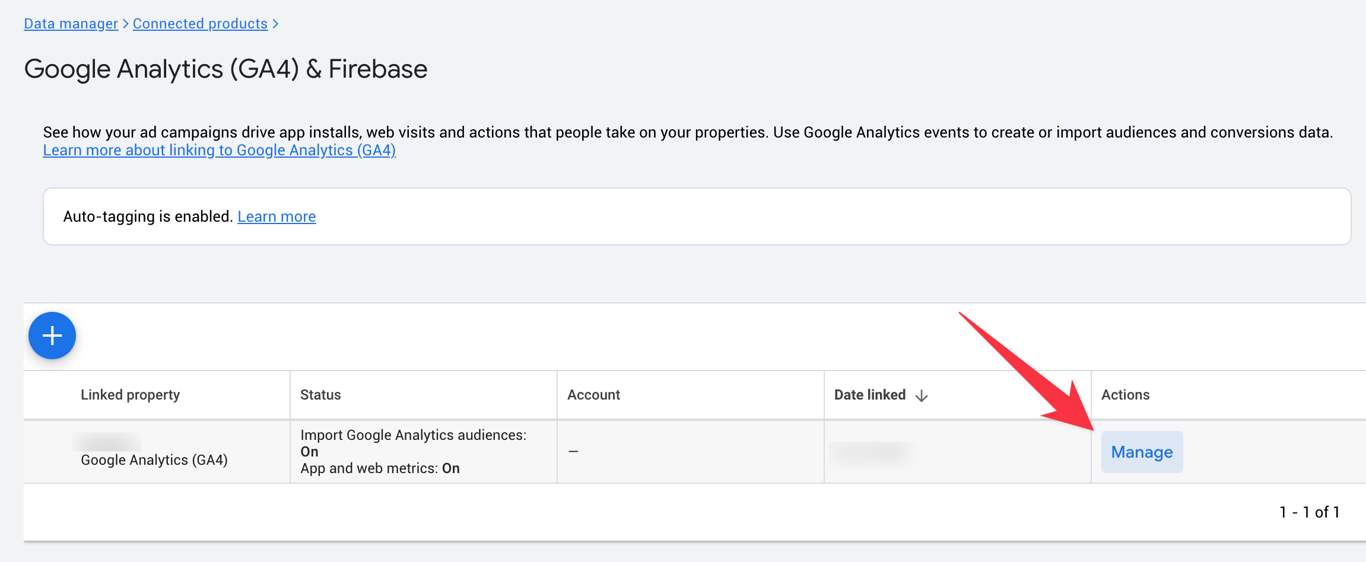Click the App and web metrics status
This screenshot has width=1366, height=562.
(x=380, y=468)
